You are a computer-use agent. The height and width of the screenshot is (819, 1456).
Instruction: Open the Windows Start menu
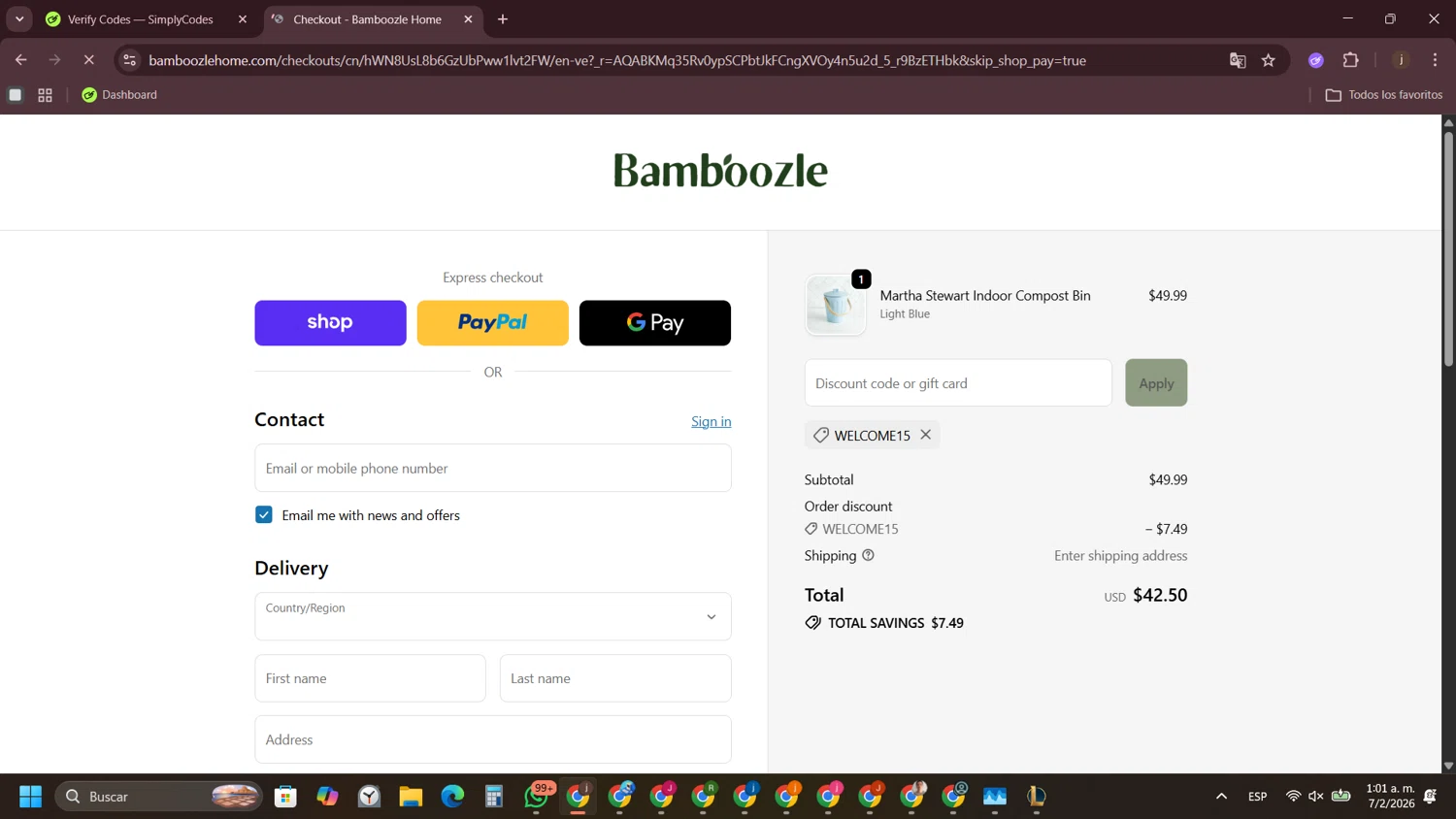tap(30, 797)
